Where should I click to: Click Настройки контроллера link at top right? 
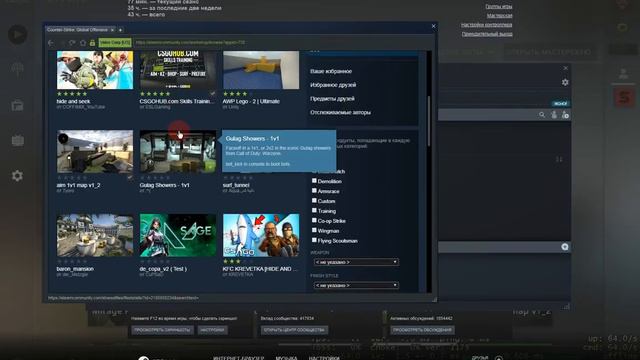pyautogui.click(x=487, y=25)
